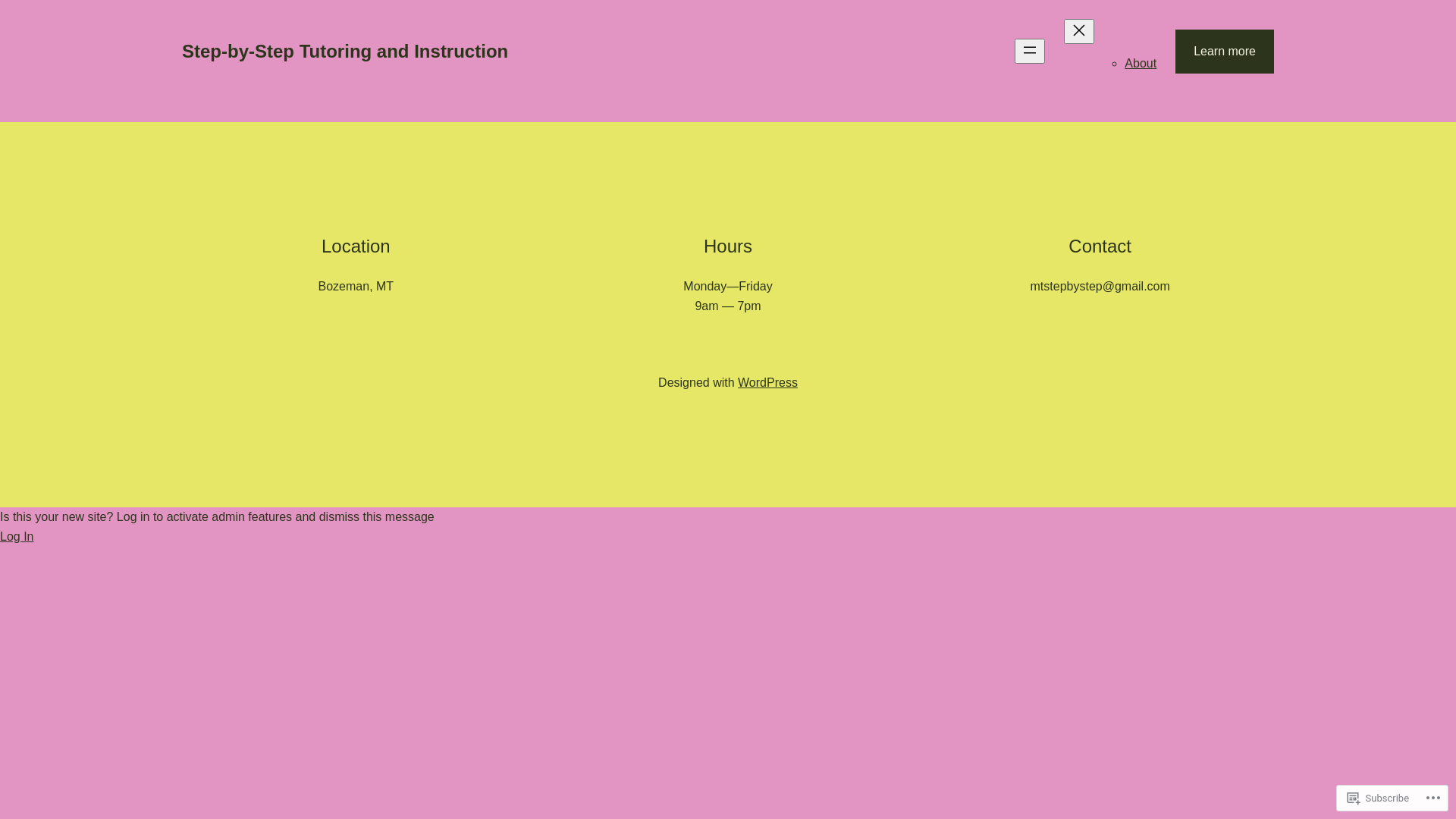Viewport: 1456px width, 819px height.
Task: Follow the WordPress link in the footer
Action: [767, 383]
